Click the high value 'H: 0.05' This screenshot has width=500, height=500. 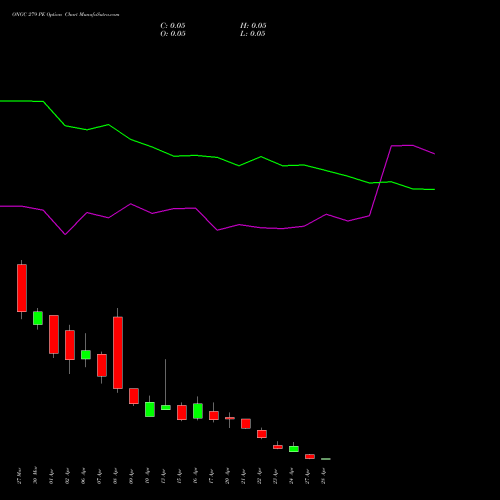[x=253, y=26]
